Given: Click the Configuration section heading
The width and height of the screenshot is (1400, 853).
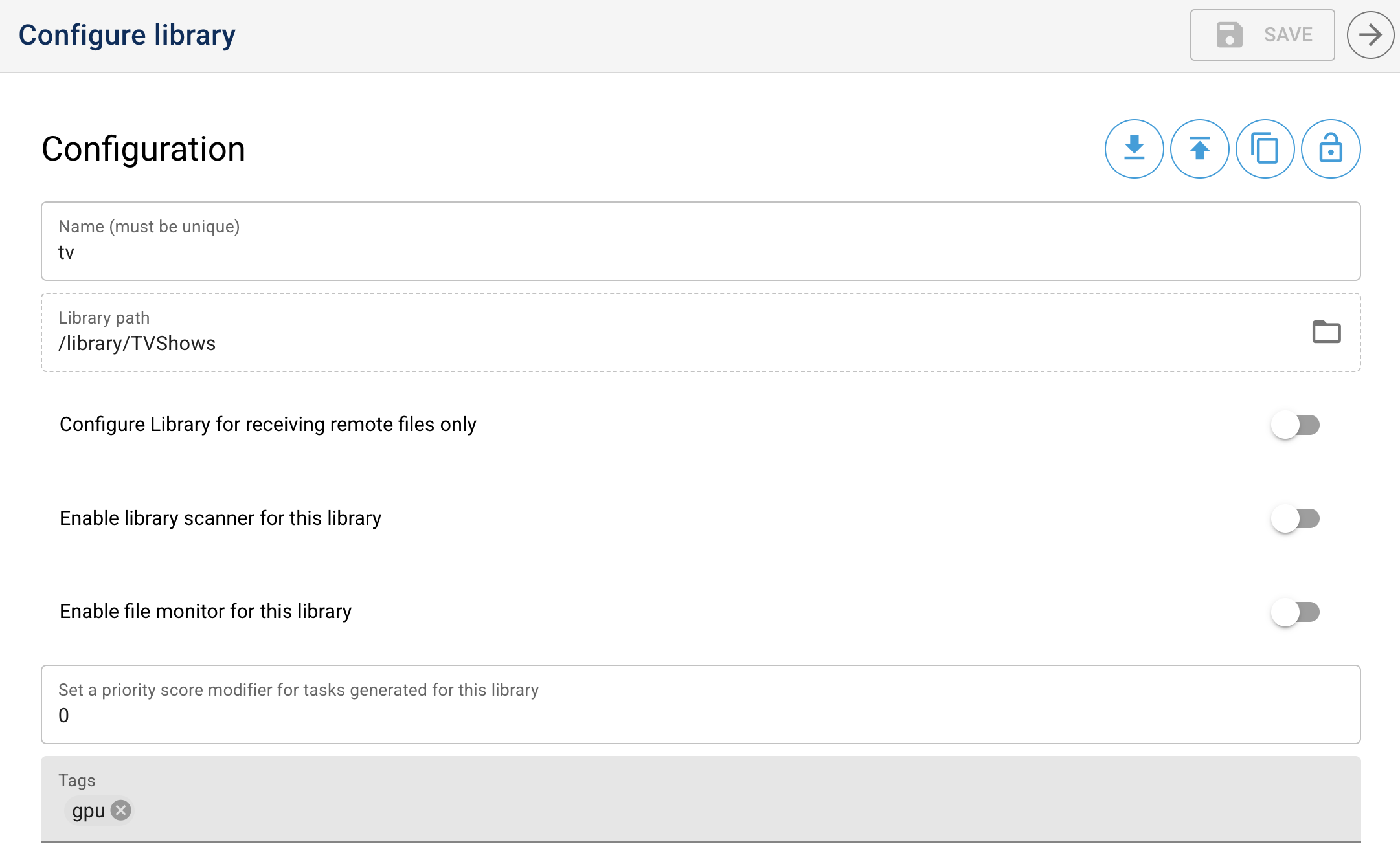Looking at the screenshot, I should click(143, 149).
